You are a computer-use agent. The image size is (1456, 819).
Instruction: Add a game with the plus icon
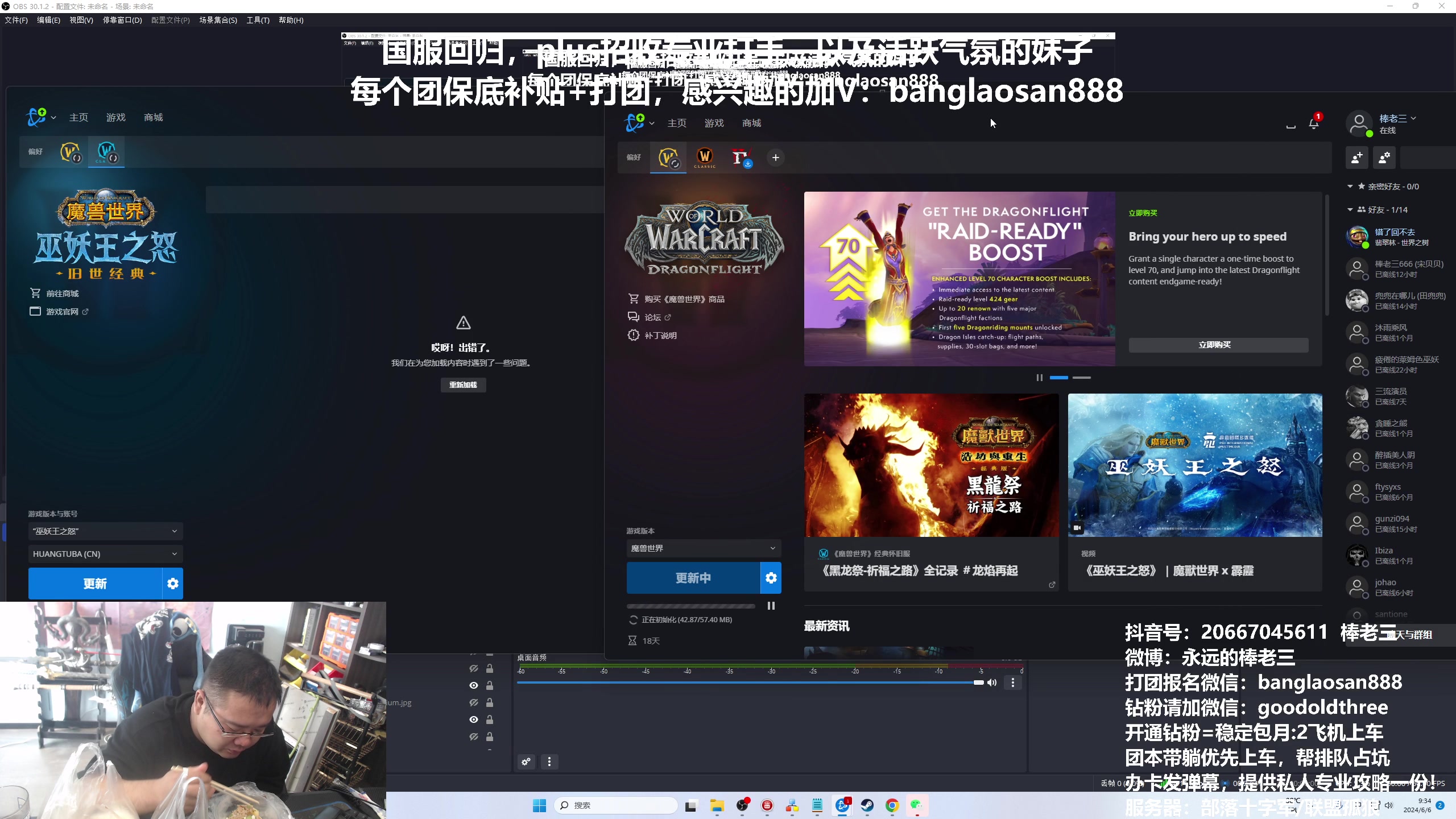coord(775,158)
